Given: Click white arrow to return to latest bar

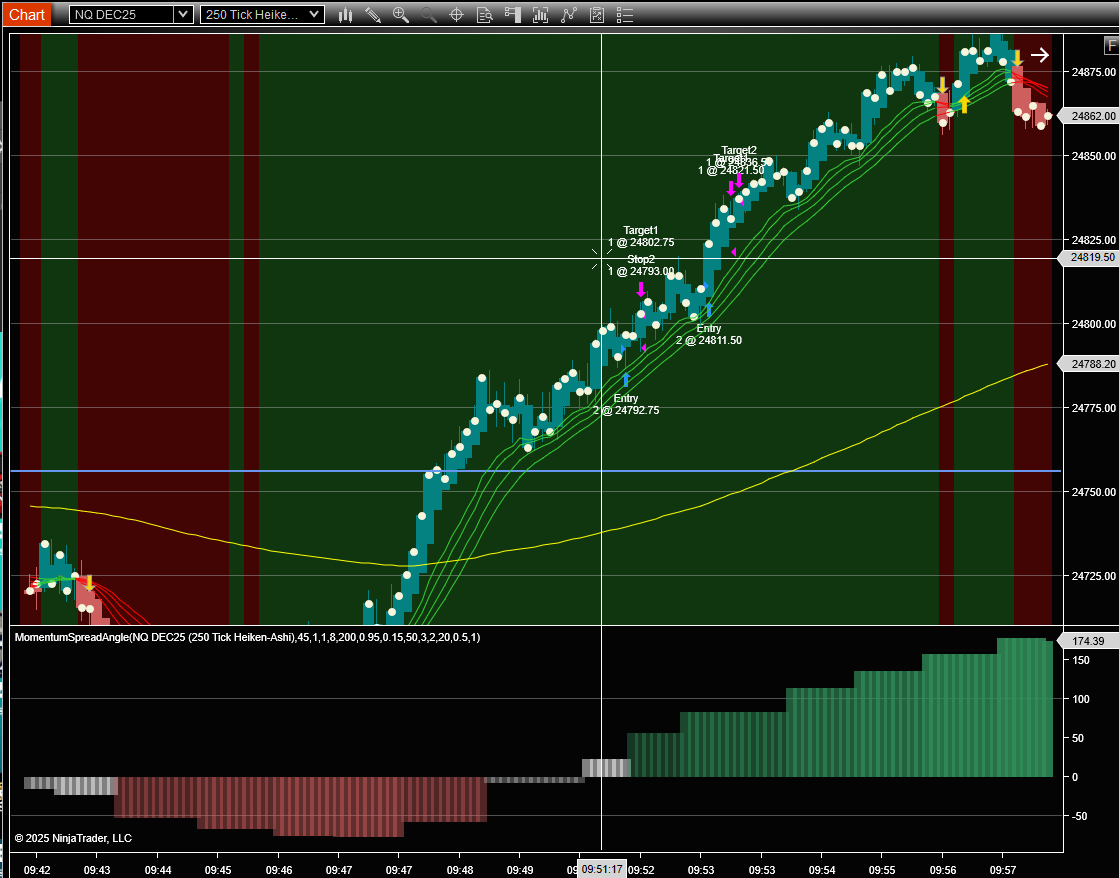Looking at the screenshot, I should pyautogui.click(x=1040, y=56).
